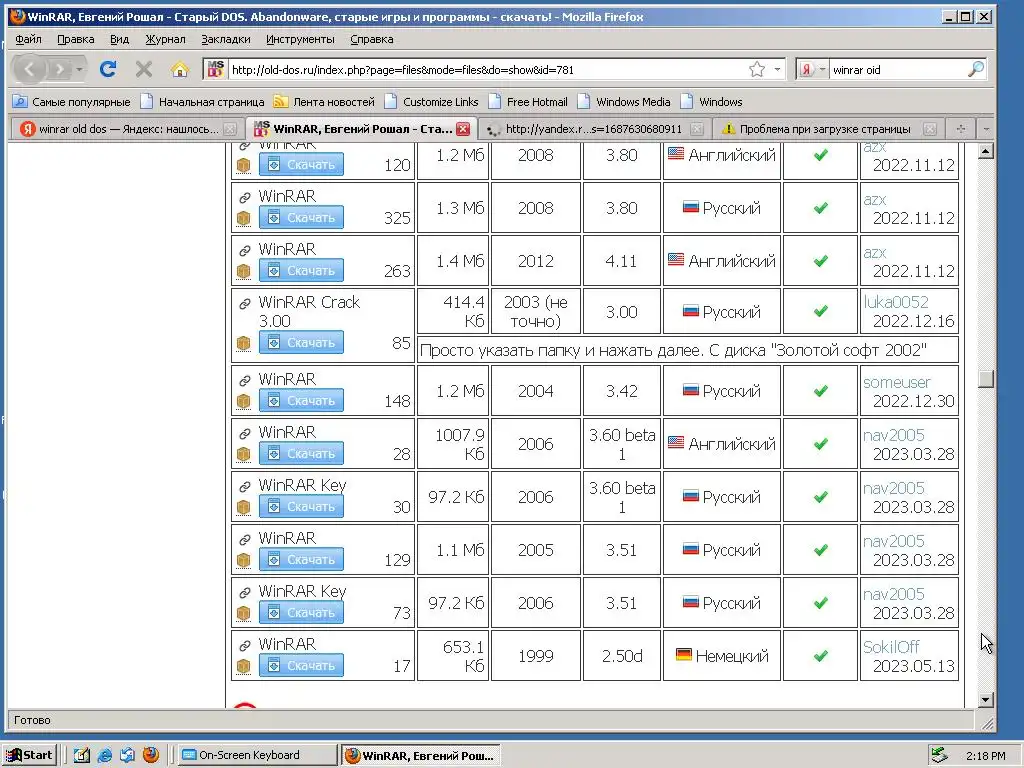
Task: Click green checkmark in WinRAR 2.50d row
Action: [x=821, y=655]
